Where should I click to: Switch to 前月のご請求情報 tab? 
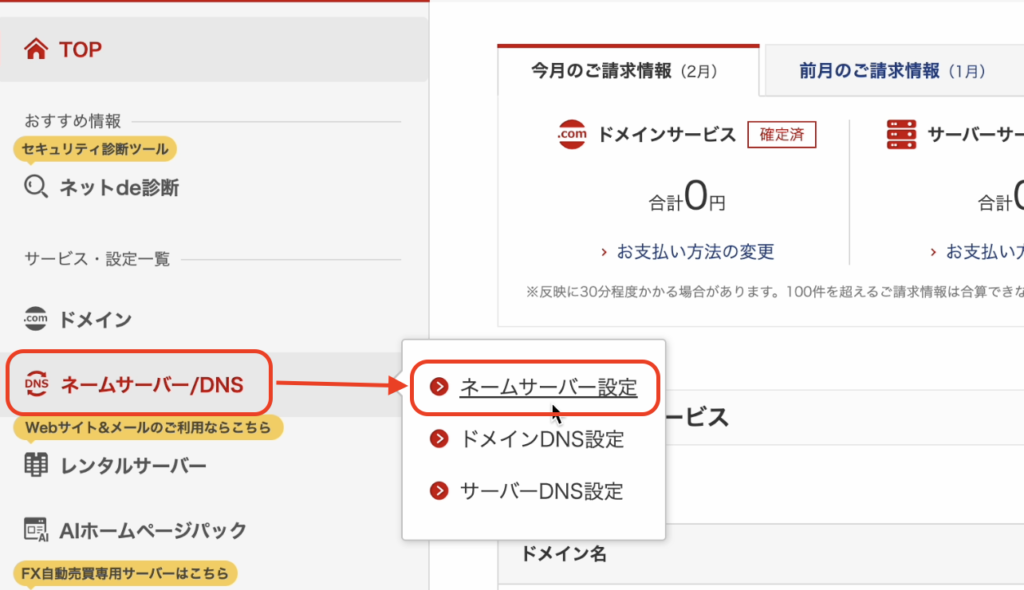coord(891,71)
